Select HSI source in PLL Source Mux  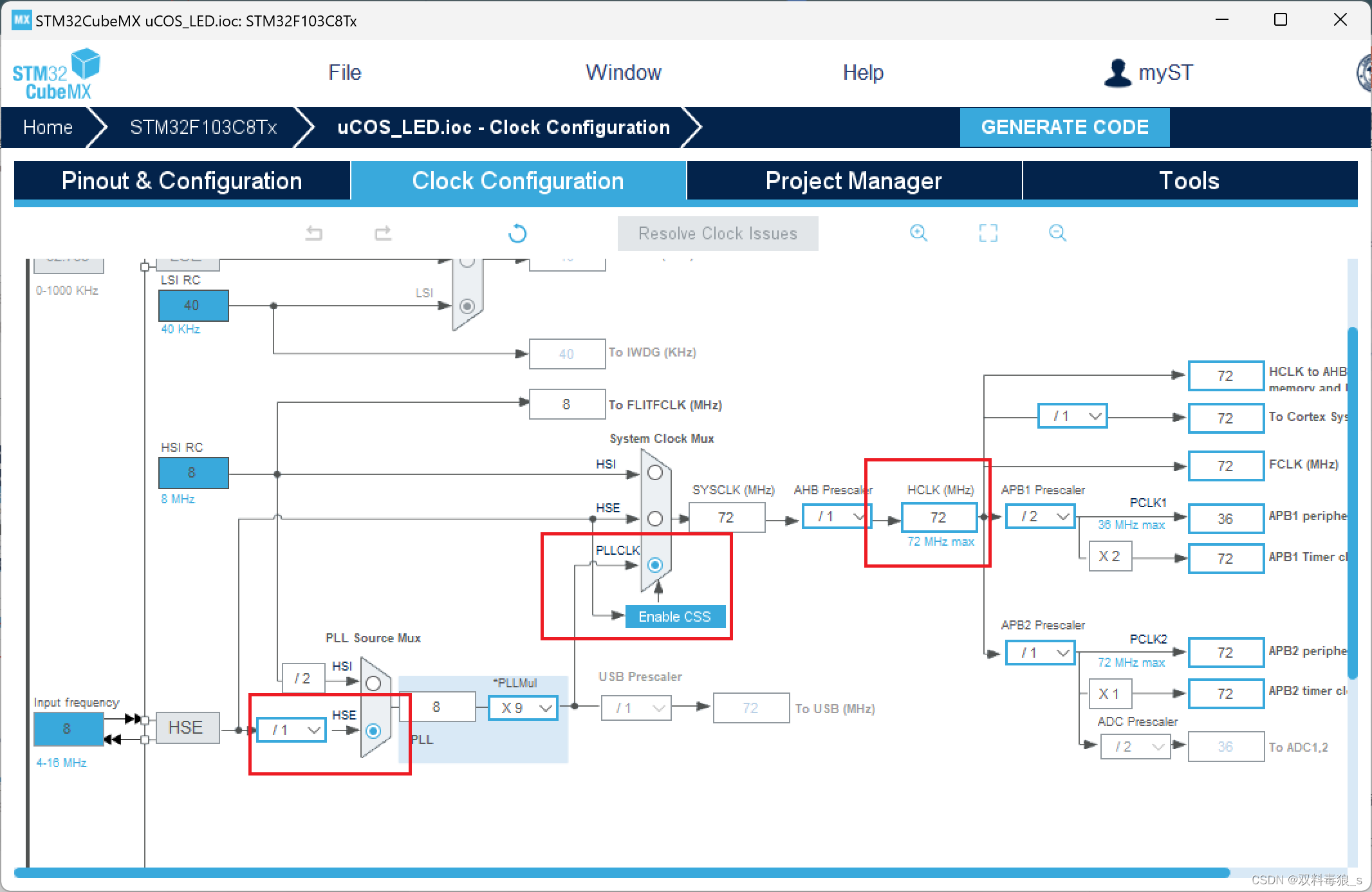pyautogui.click(x=373, y=683)
